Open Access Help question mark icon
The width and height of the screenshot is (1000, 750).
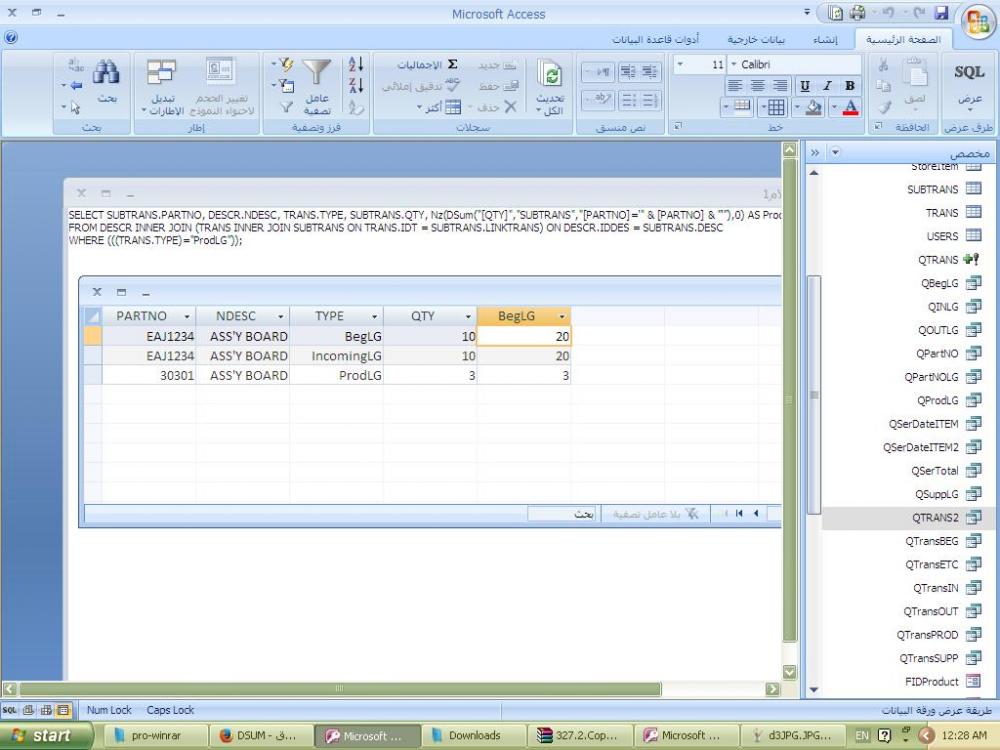(10, 38)
